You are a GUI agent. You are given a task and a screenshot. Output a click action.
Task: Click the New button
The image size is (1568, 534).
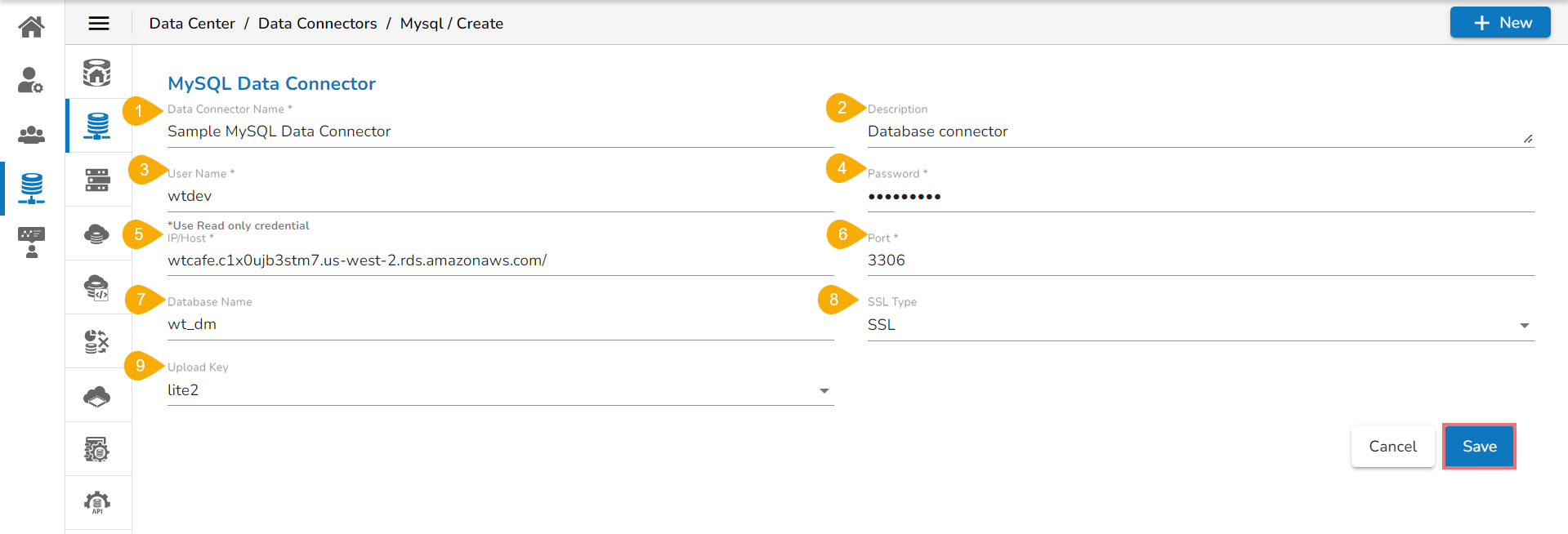point(1500,23)
